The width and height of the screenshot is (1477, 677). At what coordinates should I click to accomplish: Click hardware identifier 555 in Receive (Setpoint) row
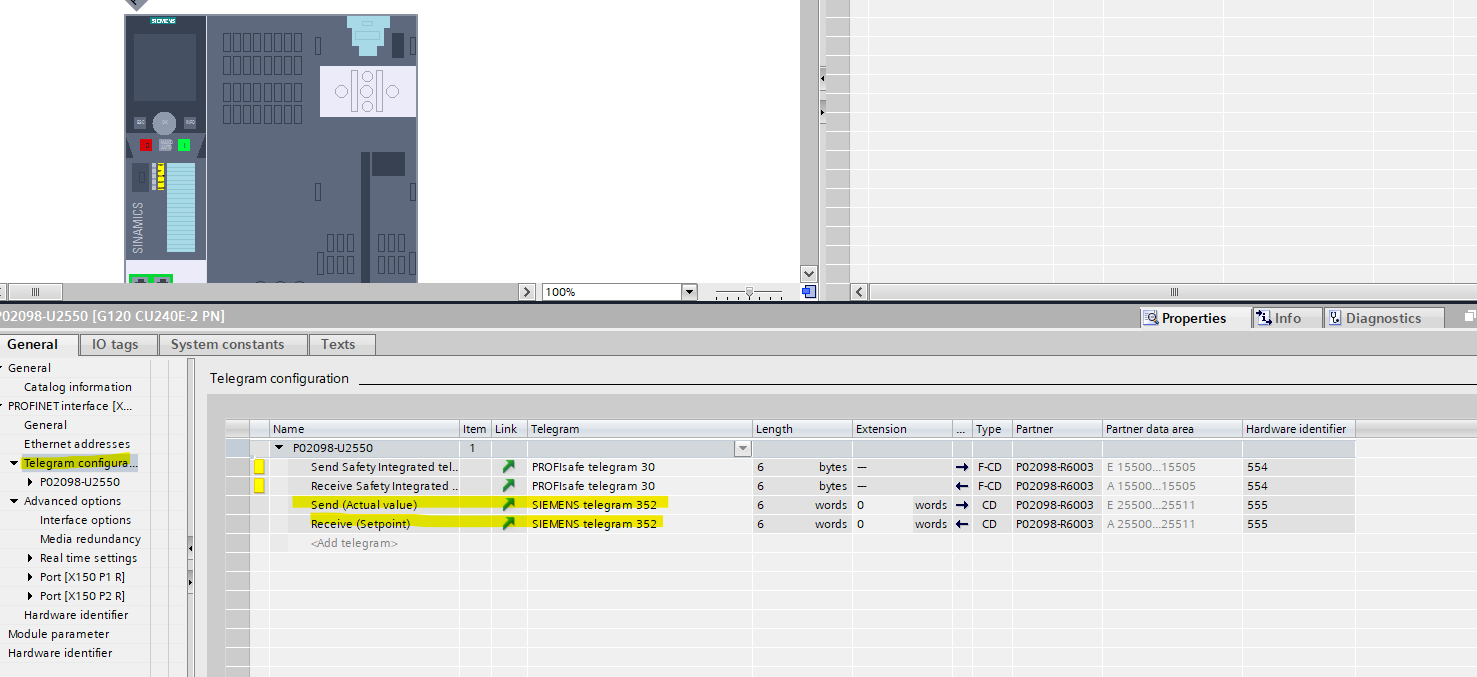[1257, 524]
